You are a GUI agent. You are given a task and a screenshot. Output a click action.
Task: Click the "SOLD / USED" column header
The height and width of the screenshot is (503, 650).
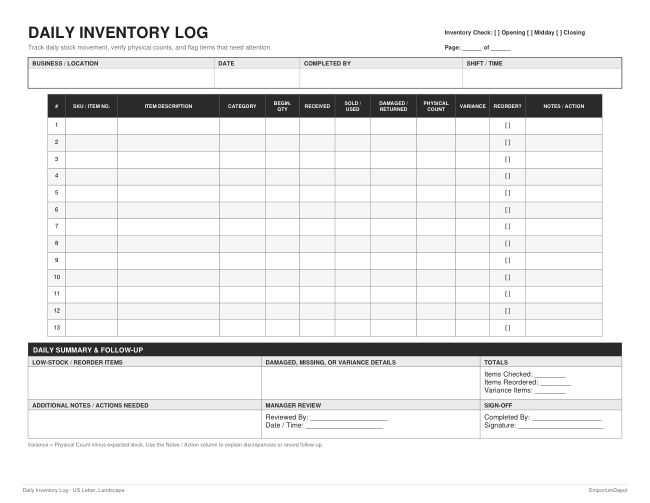tap(352, 106)
